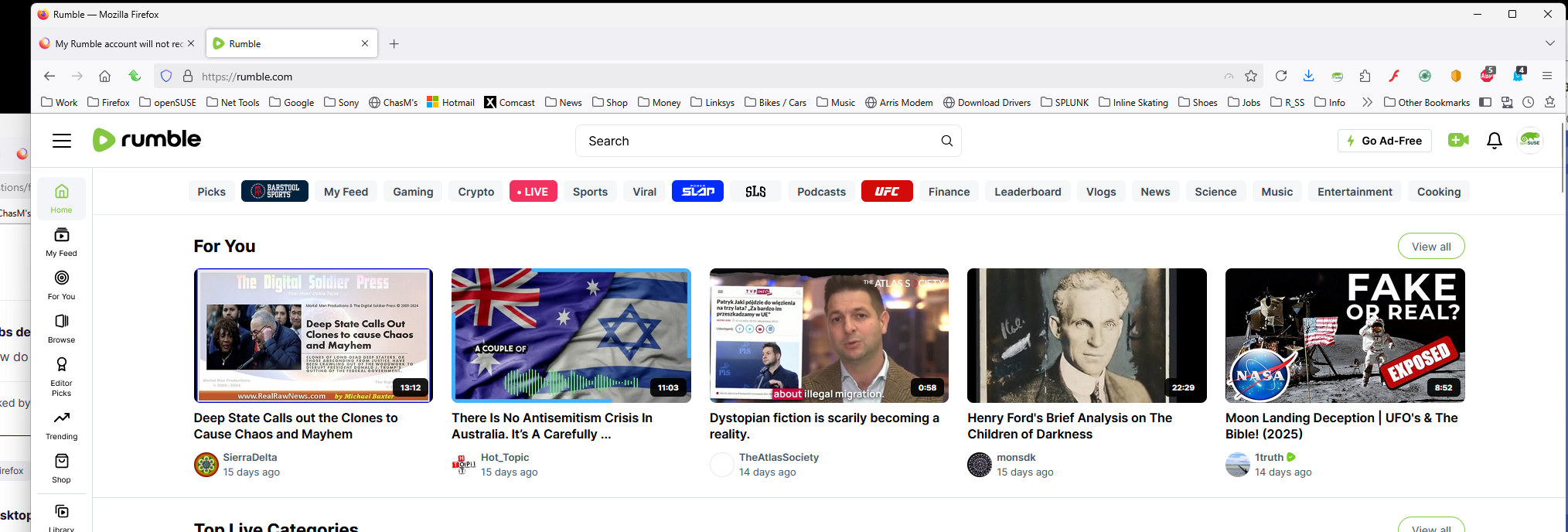Image resolution: width=1568 pixels, height=532 pixels.
Task: Open the Comcast bookmark
Action: click(510, 102)
